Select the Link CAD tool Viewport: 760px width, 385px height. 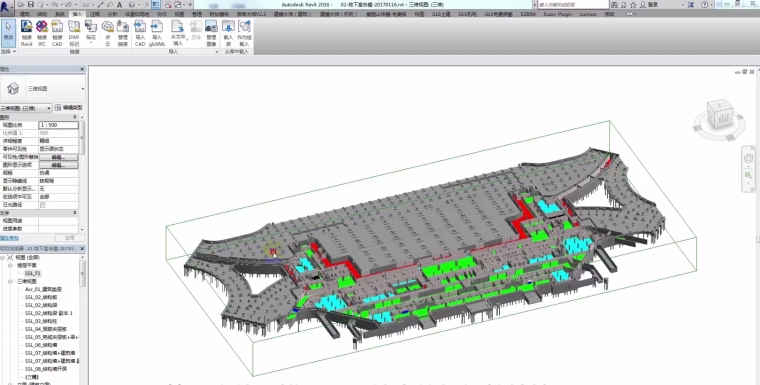[57, 33]
